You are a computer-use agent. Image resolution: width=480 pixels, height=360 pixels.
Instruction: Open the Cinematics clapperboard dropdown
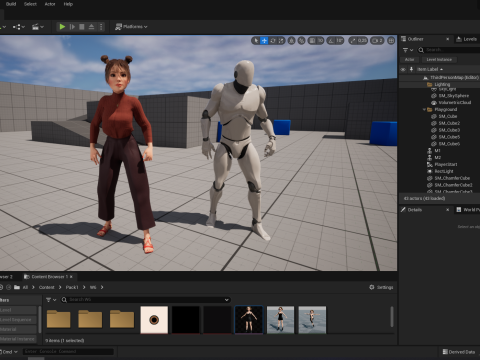[38, 27]
